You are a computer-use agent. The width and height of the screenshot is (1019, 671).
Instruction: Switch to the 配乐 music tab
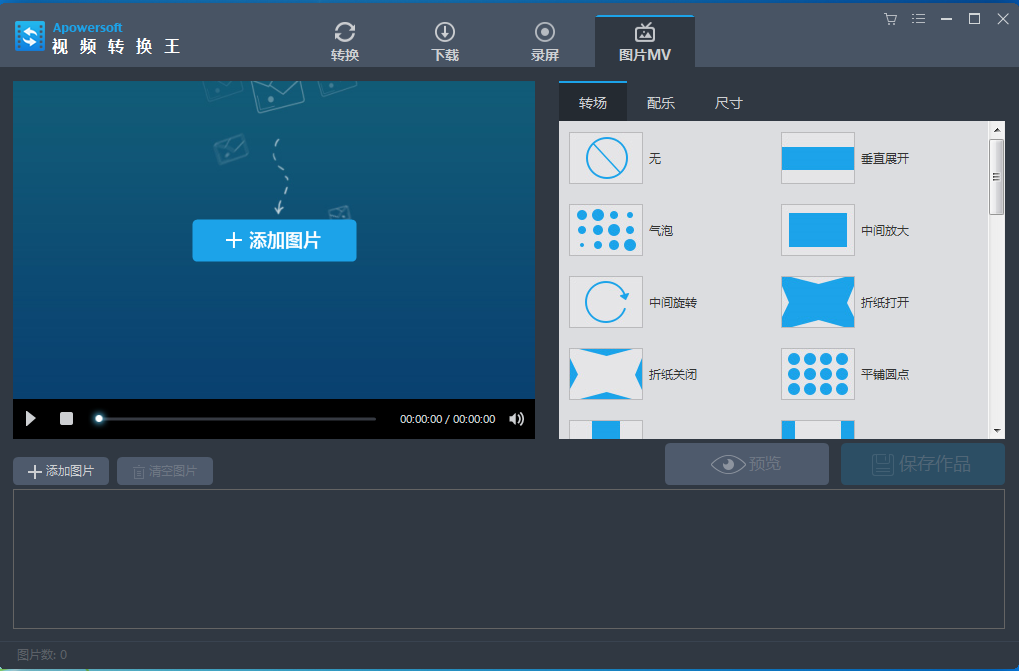point(660,103)
